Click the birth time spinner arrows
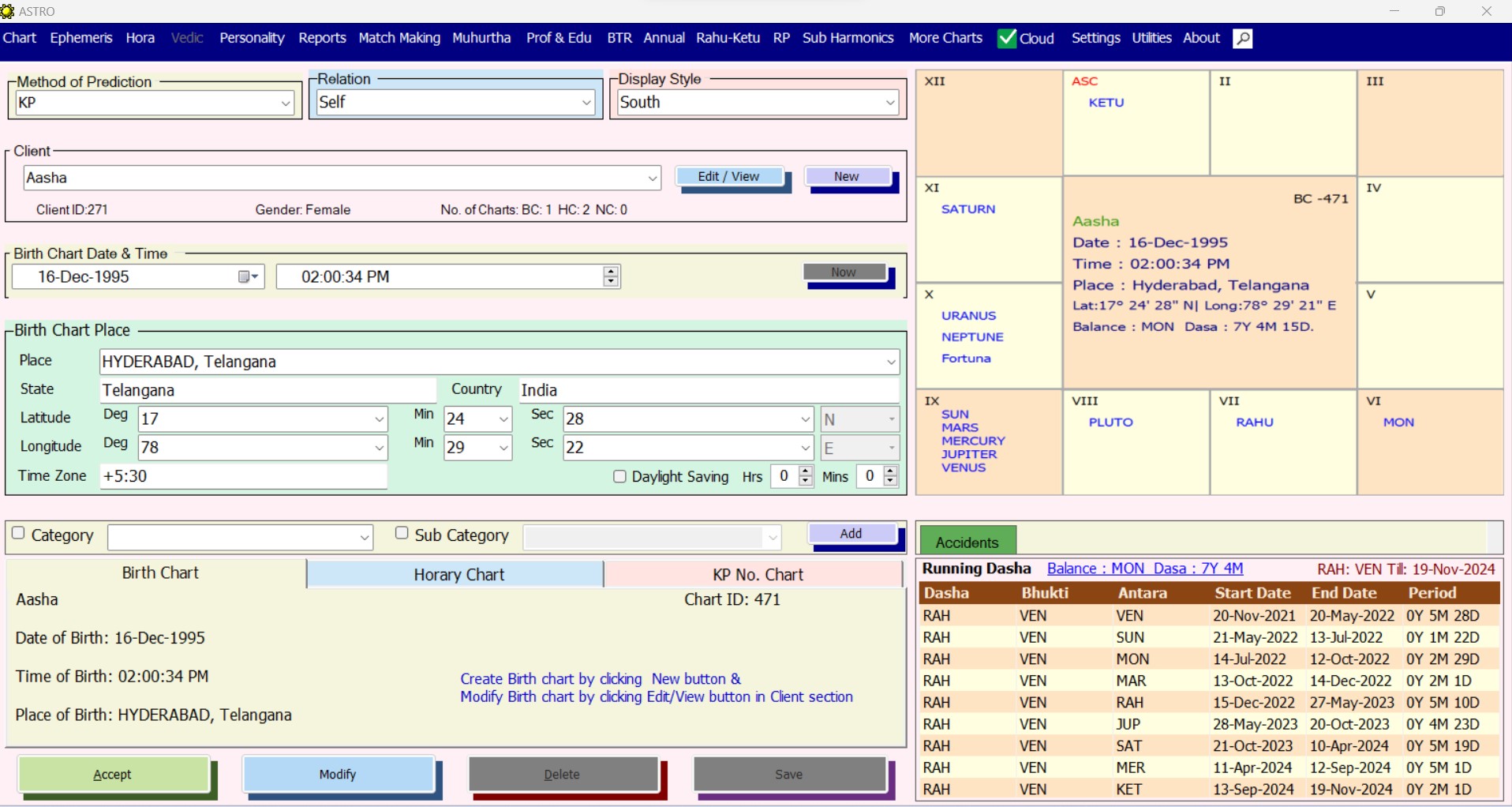This screenshot has height=807, width=1512. click(x=610, y=276)
